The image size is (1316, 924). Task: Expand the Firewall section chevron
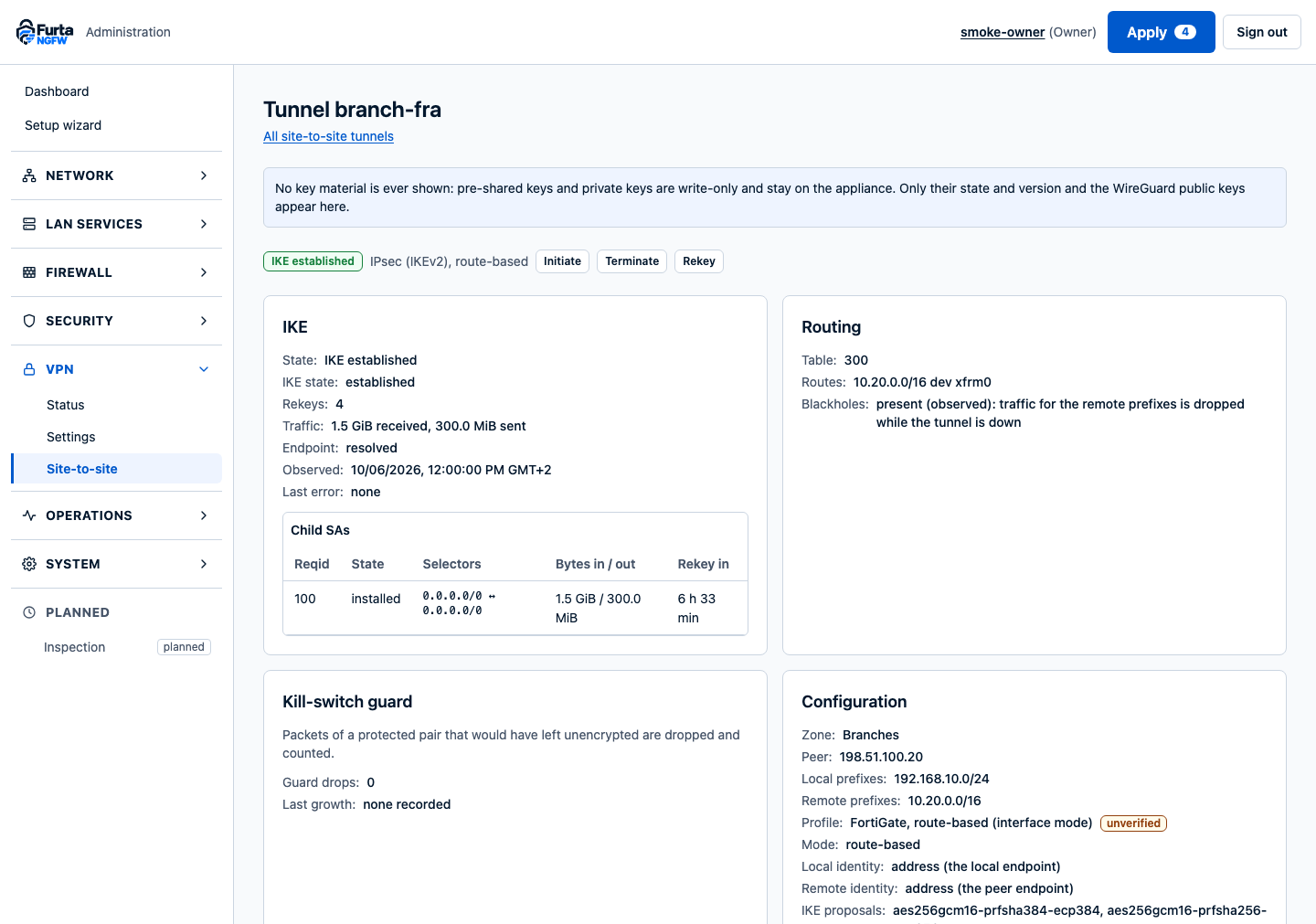204,272
